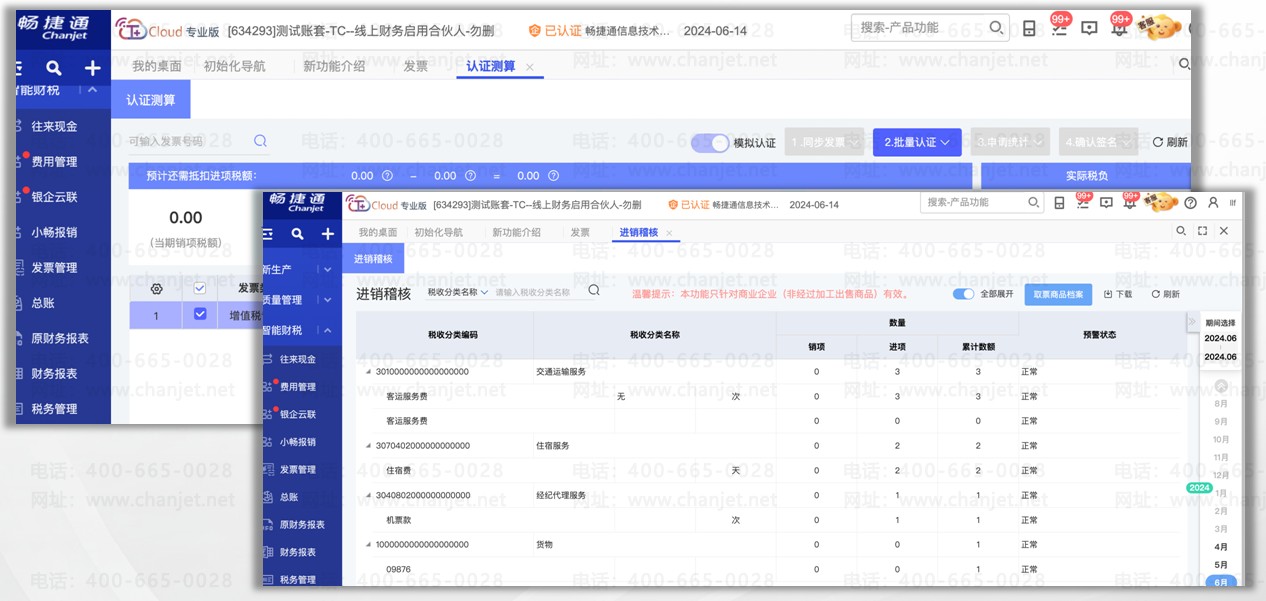The image size is (1266, 601).
Task: Collapse the 1000000000000000000 货物 row
Action: pyautogui.click(x=367, y=545)
